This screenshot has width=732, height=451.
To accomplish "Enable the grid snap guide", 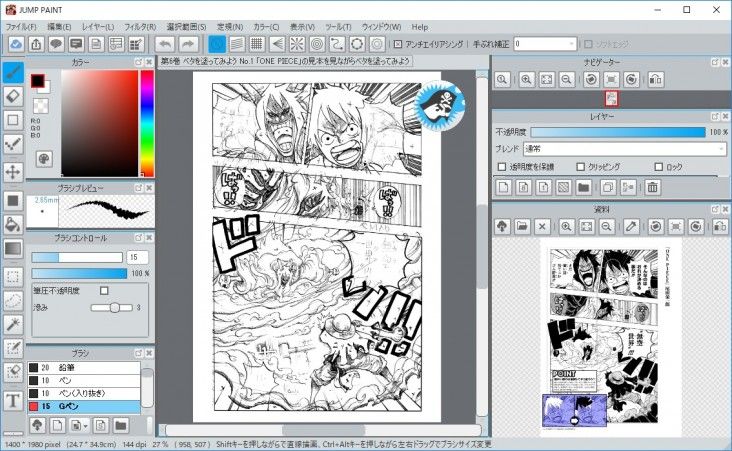I will point(256,44).
